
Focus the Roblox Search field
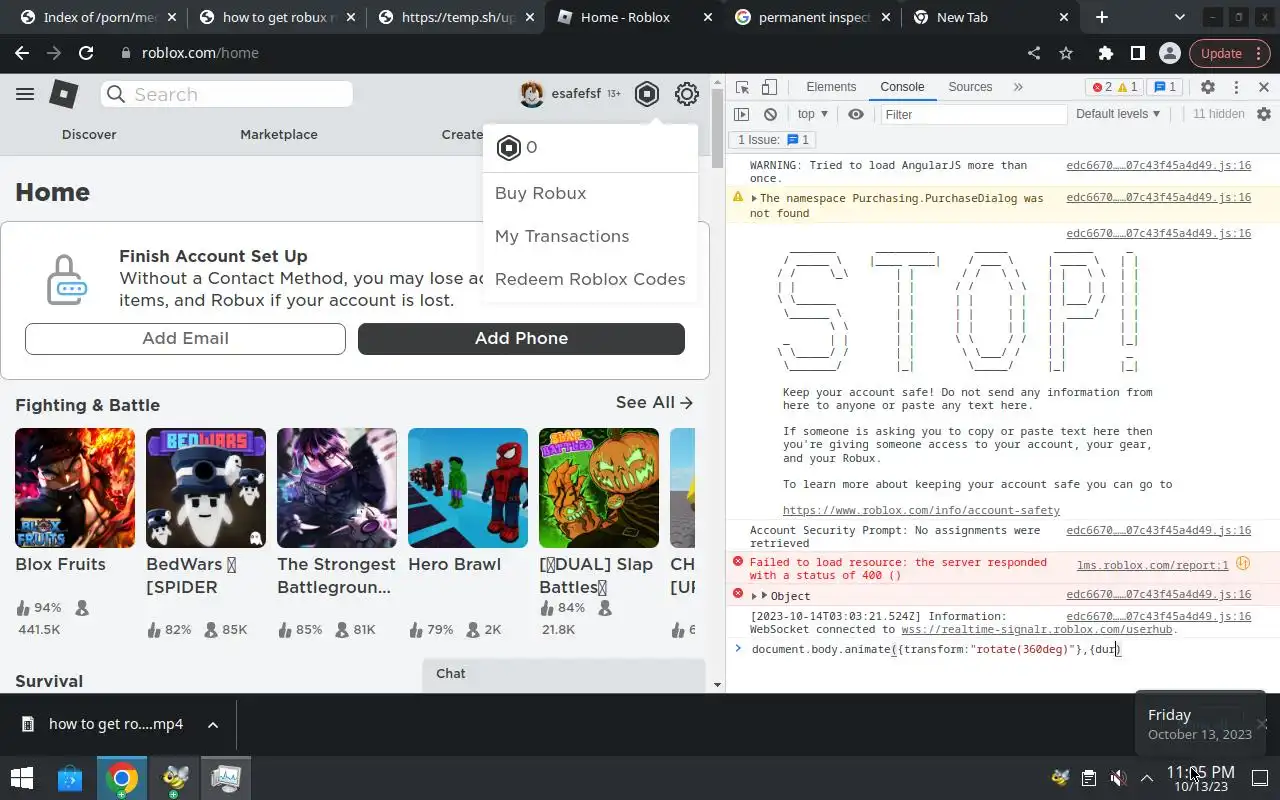coord(227,94)
